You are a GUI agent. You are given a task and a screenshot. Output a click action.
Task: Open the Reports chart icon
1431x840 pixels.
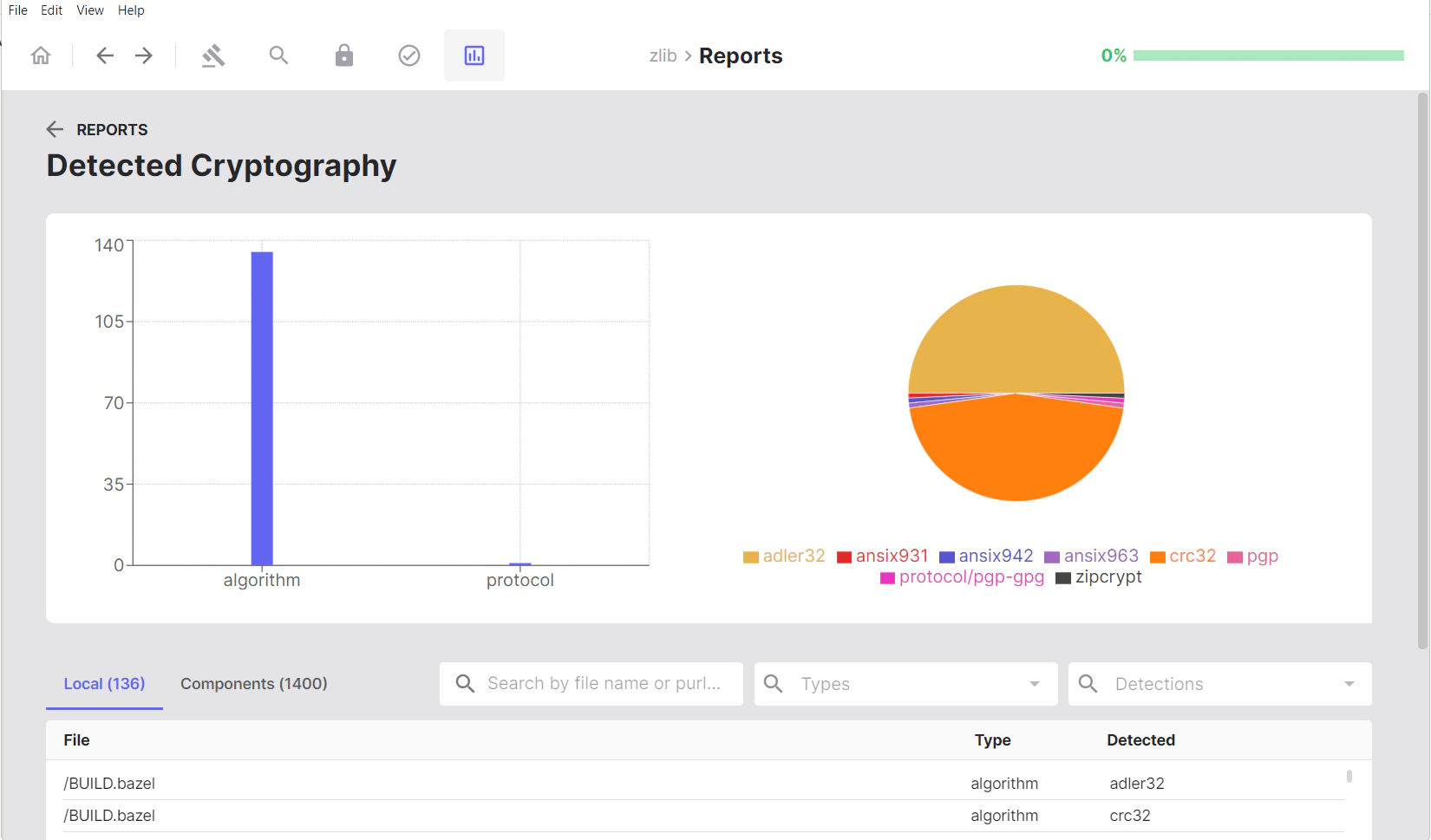click(x=474, y=55)
